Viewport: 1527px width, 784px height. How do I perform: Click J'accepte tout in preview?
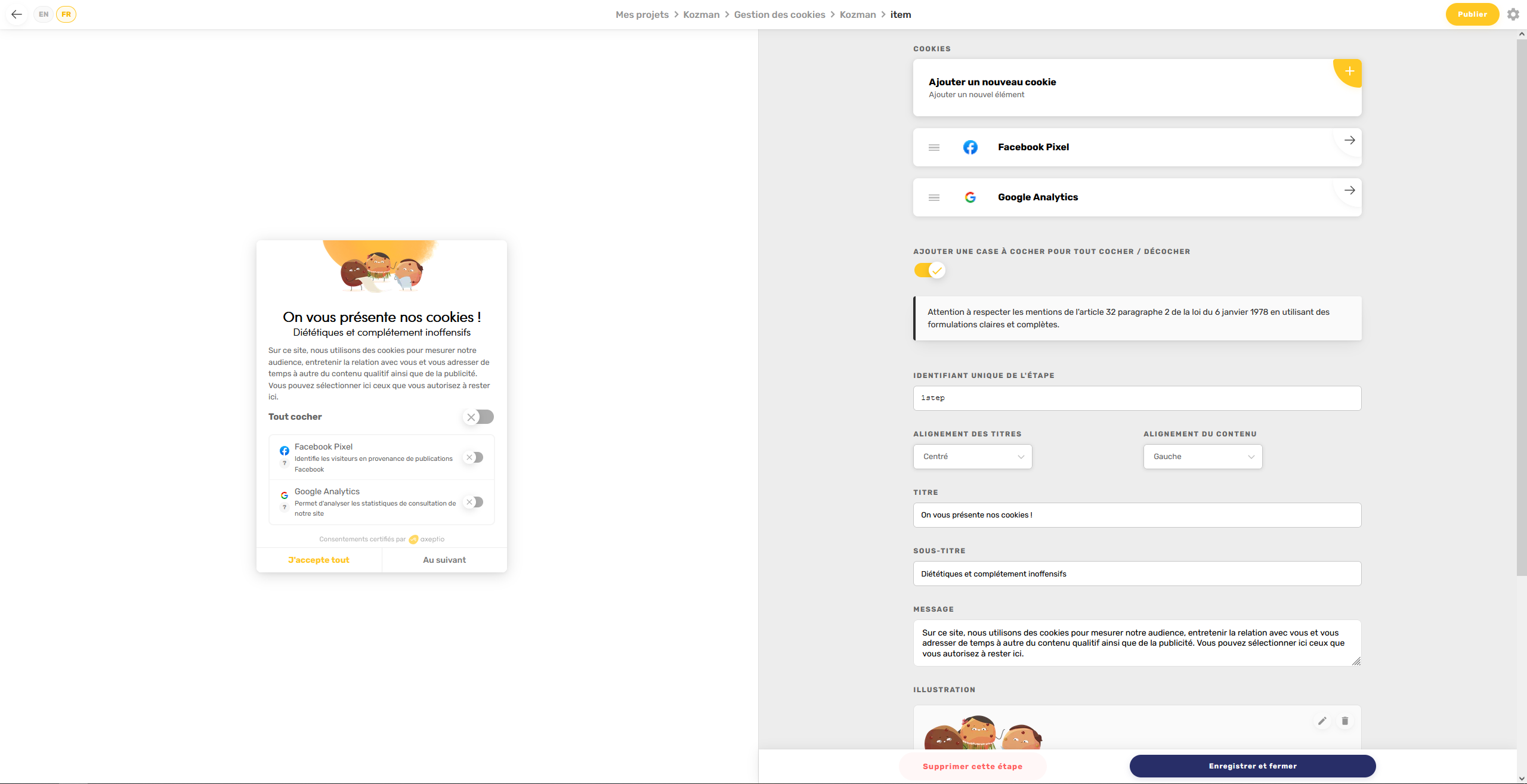pyautogui.click(x=319, y=560)
